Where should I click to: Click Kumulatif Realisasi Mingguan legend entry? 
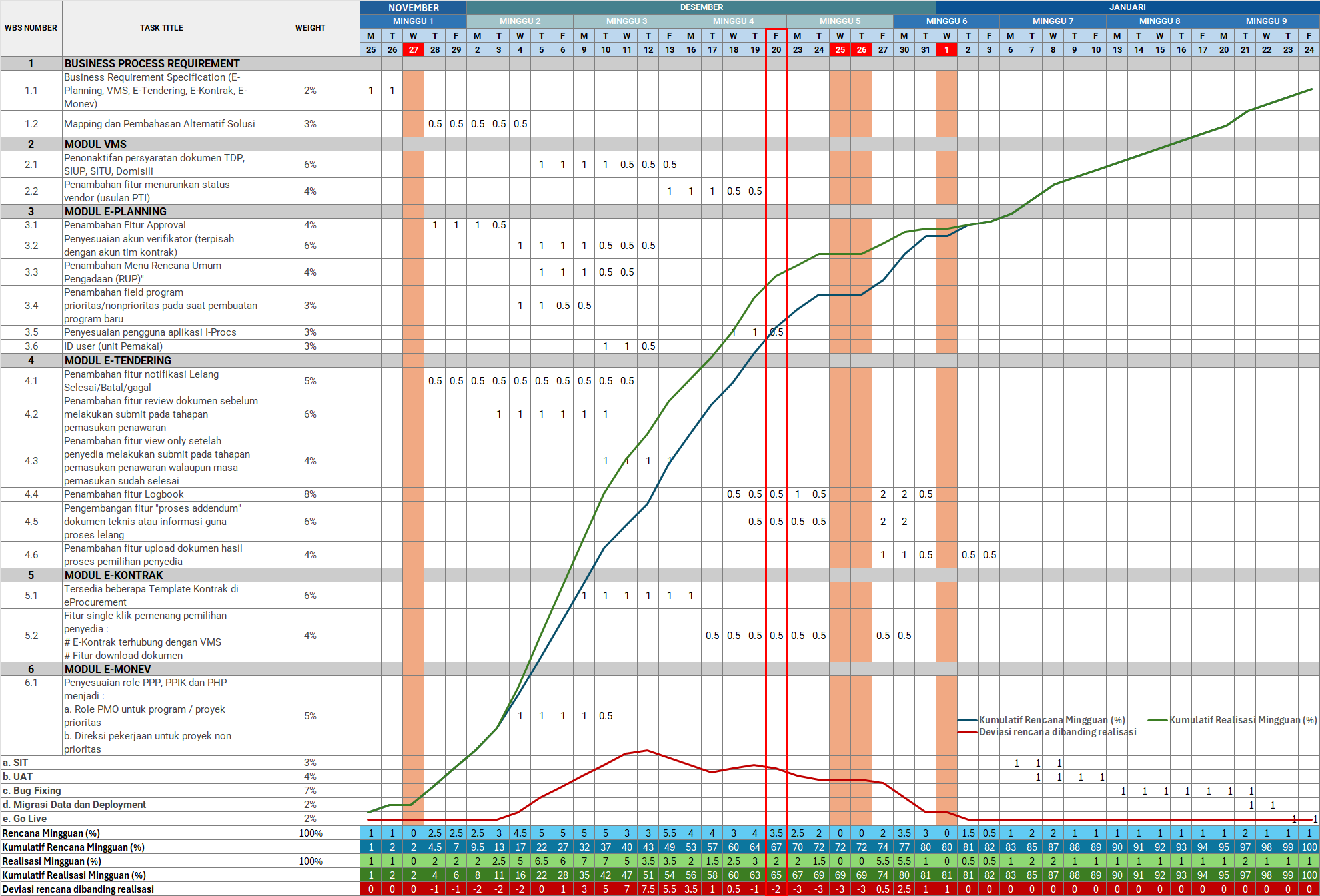click(1243, 720)
